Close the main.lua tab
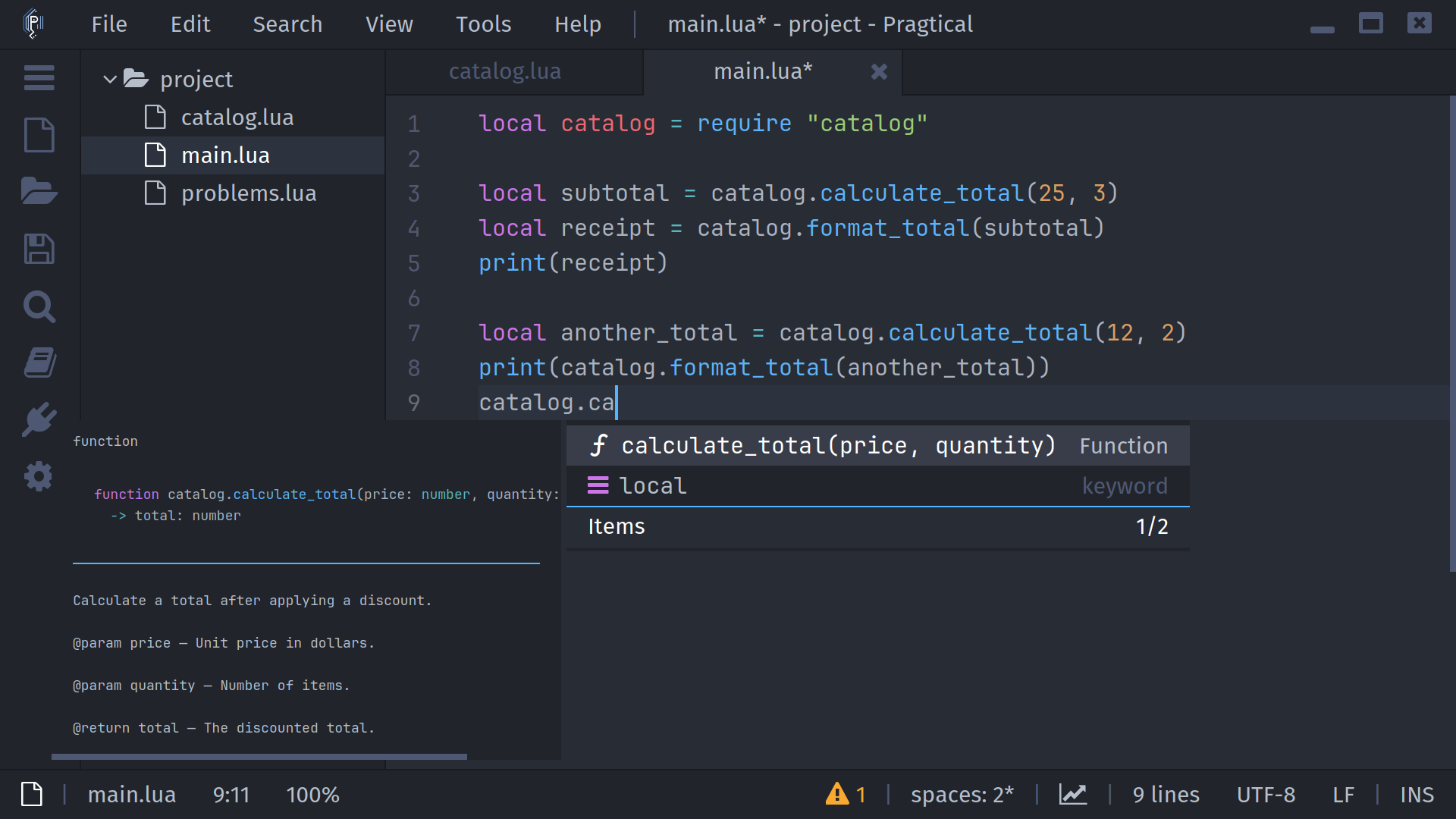 879,71
